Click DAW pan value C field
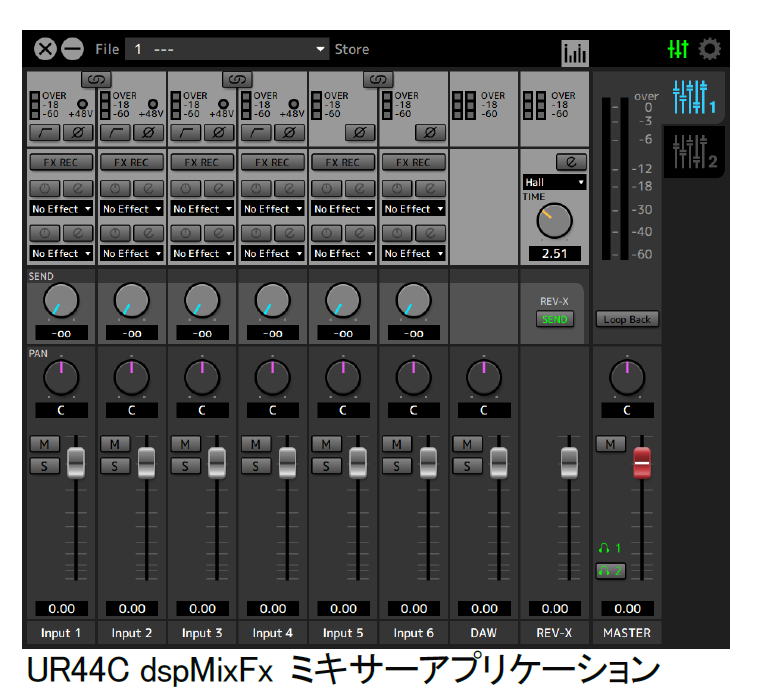This screenshot has width=757, height=699. coord(484,410)
